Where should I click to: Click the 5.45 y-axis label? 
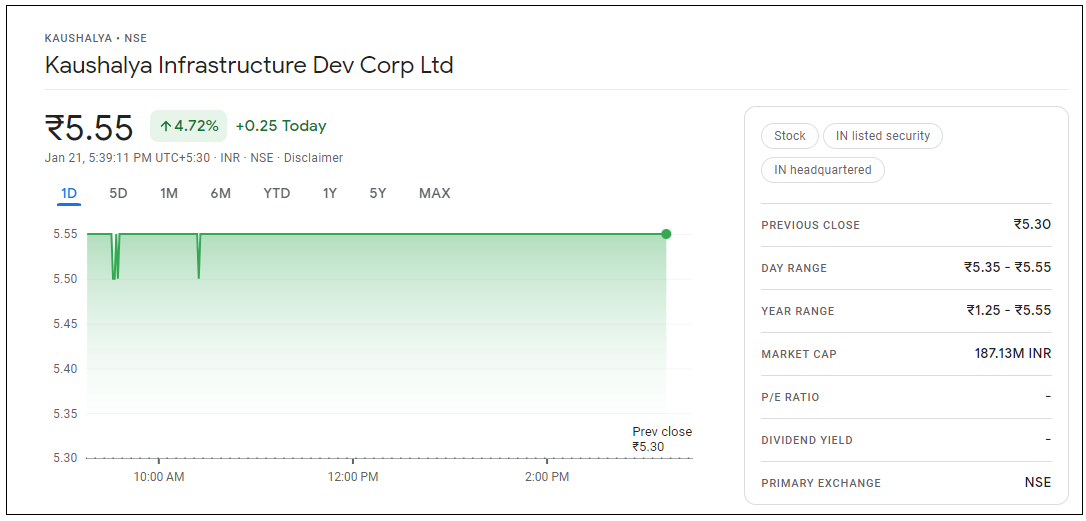click(x=65, y=324)
